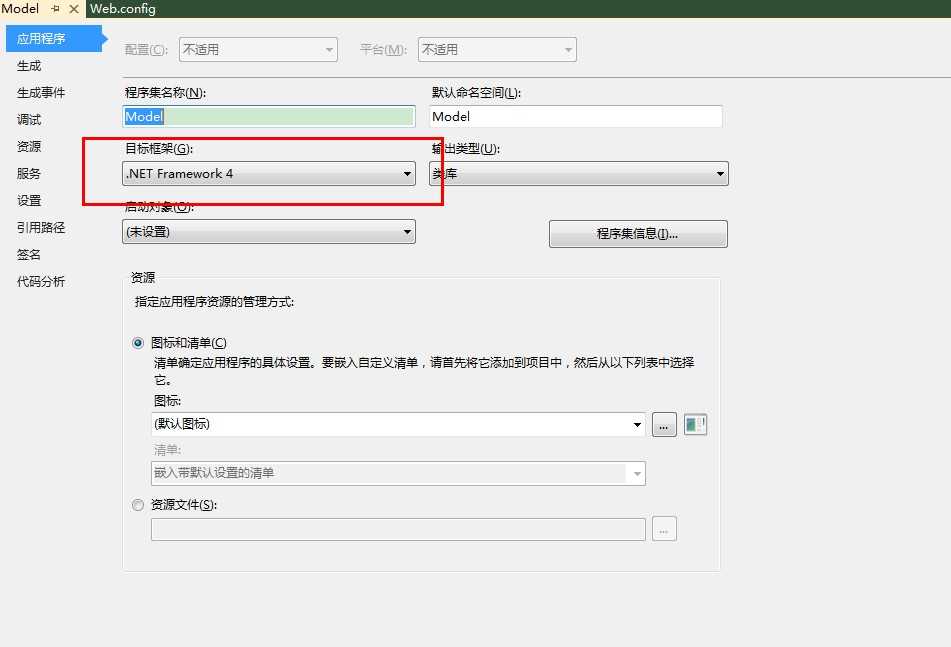
Task: Open the 平台 dropdown
Action: [497, 50]
